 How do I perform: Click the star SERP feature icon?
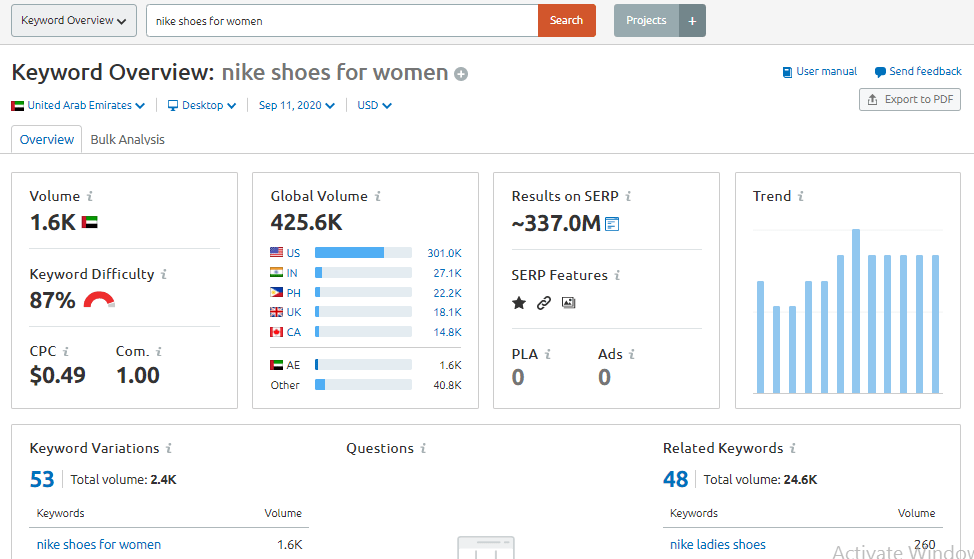click(519, 303)
